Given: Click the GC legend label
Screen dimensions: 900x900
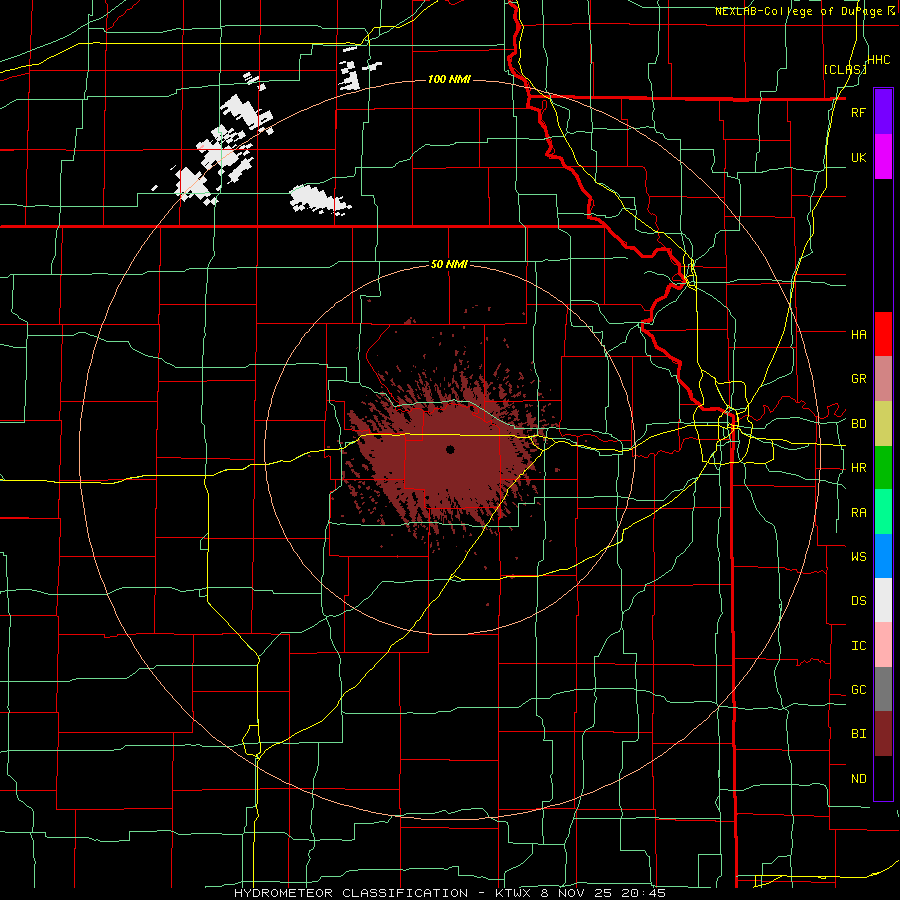Looking at the screenshot, I should 858,690.
